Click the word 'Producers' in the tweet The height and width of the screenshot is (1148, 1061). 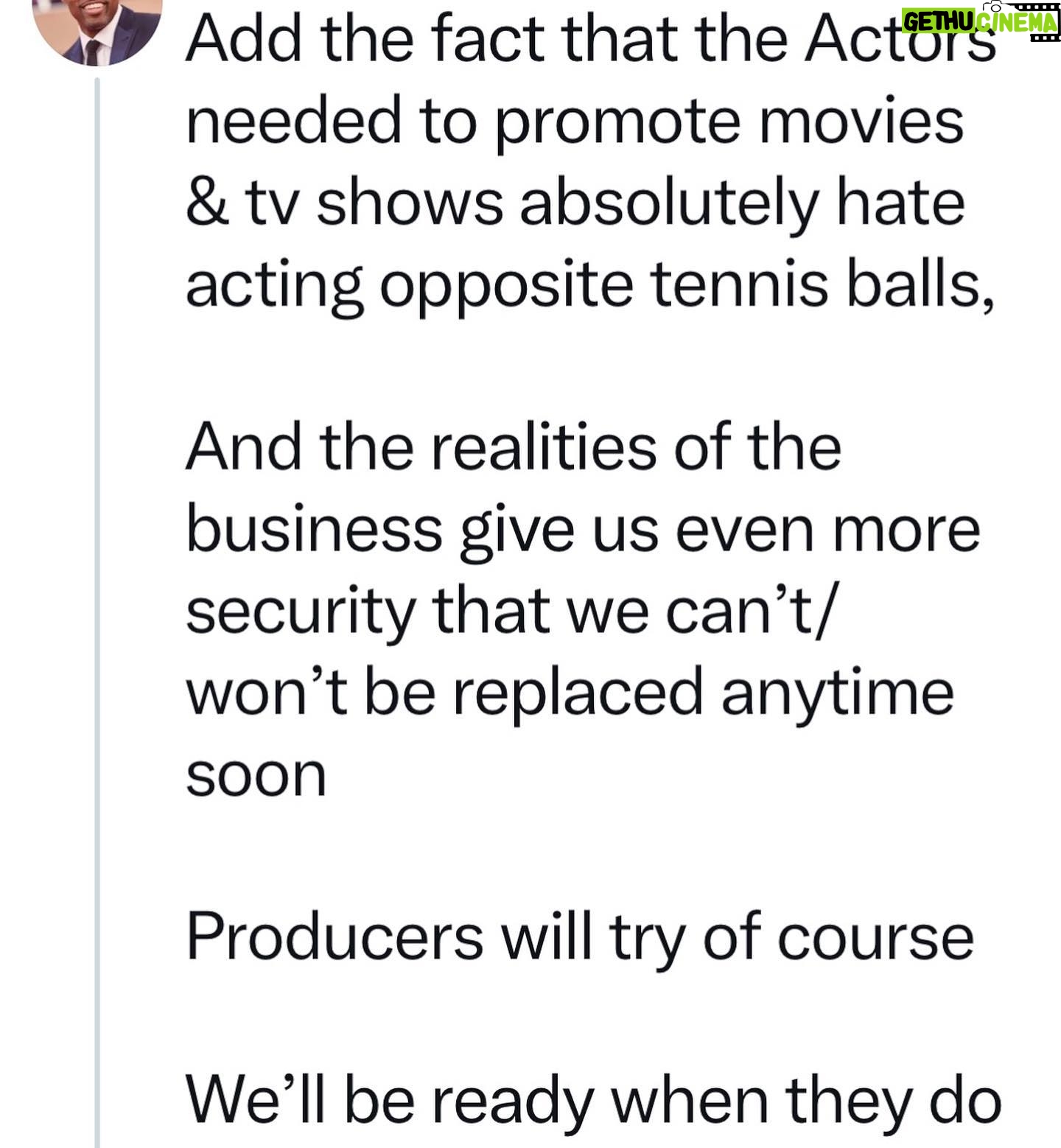[335, 937]
